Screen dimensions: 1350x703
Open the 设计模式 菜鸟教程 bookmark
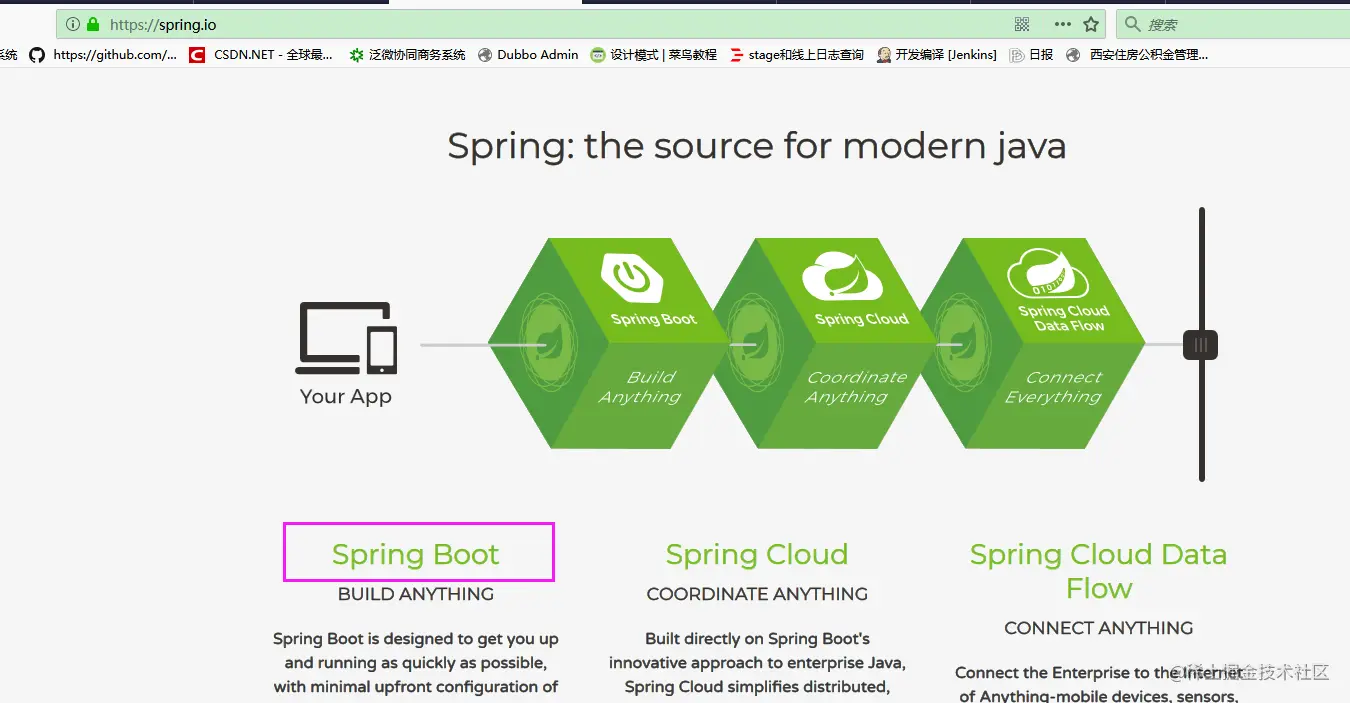[653, 55]
